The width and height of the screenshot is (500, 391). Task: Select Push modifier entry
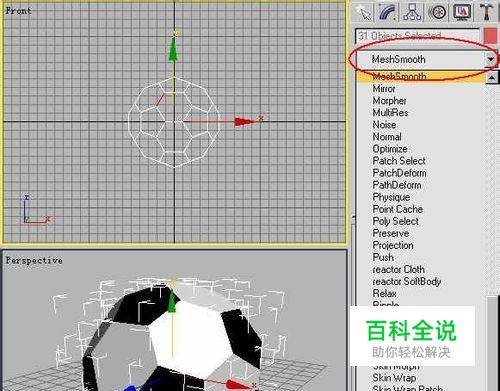[383, 257]
